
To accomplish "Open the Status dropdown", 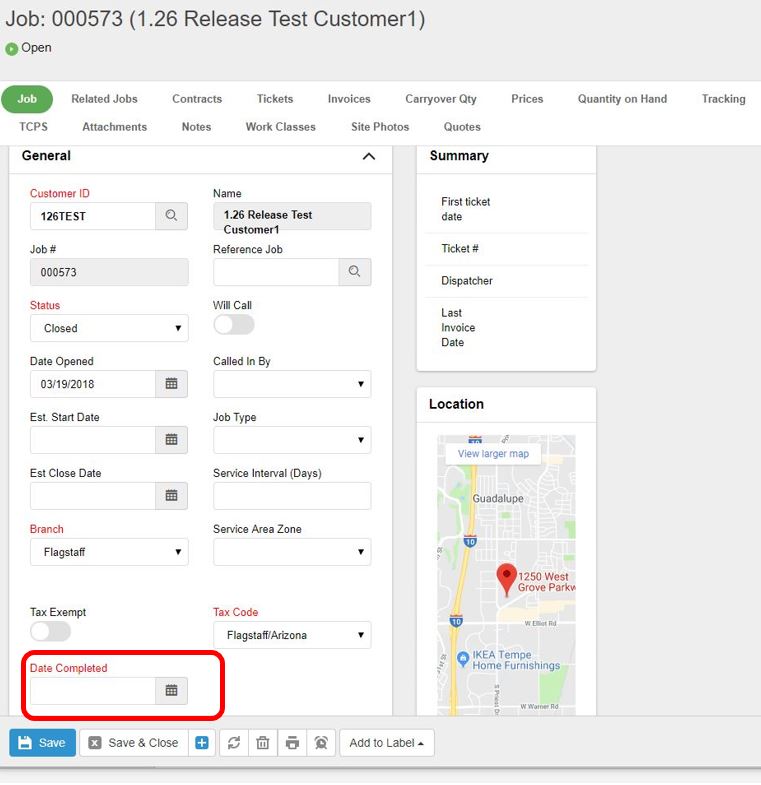I will pyautogui.click(x=109, y=328).
